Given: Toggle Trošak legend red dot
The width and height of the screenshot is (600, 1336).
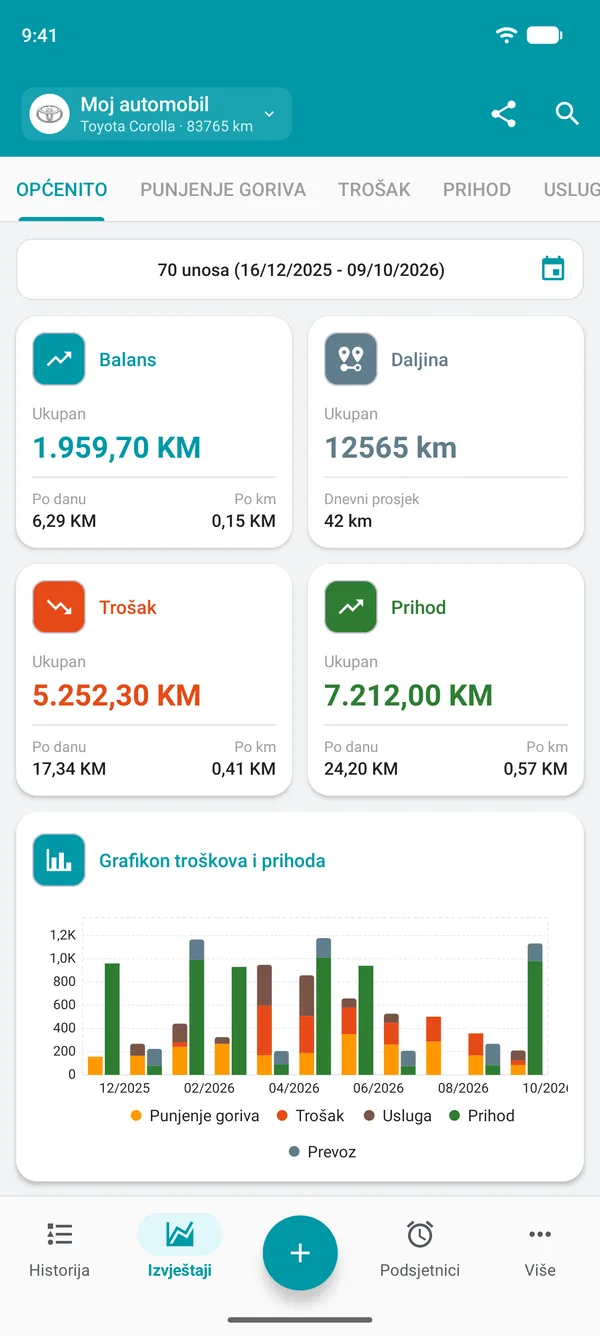Looking at the screenshot, I should (x=283, y=1116).
